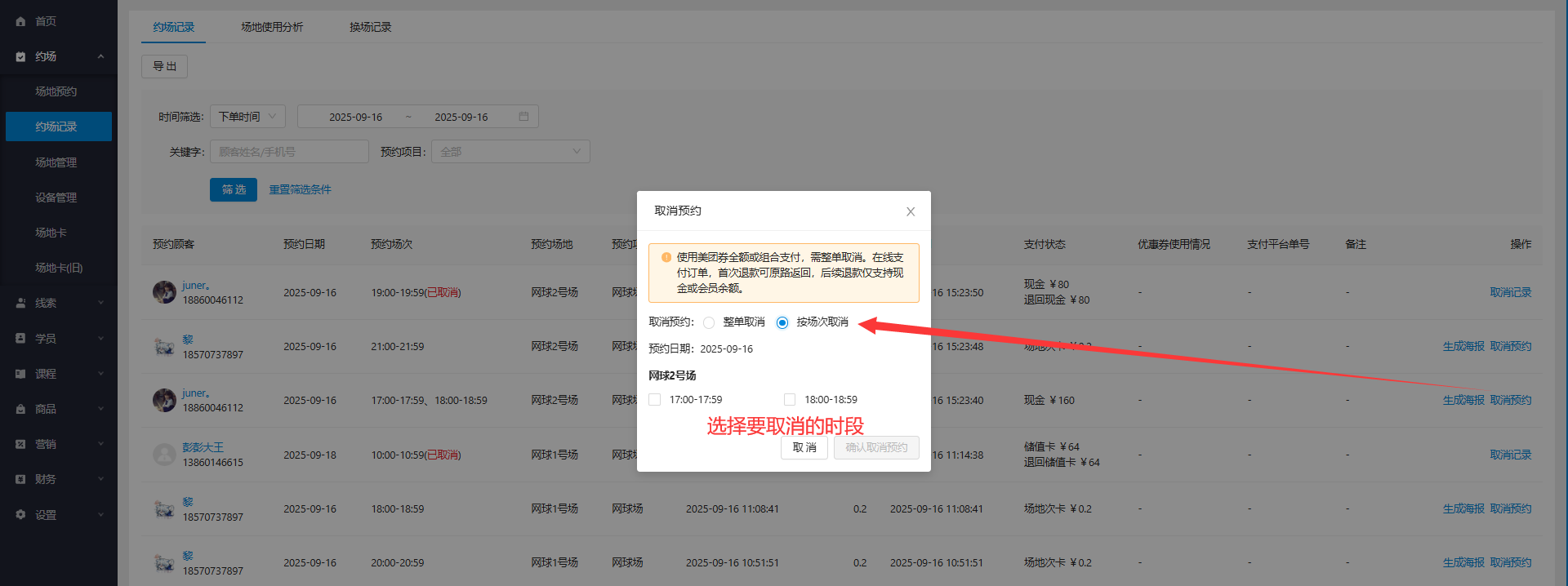Click the 学员 sidebar icon
The image size is (1568, 586).
20,338
